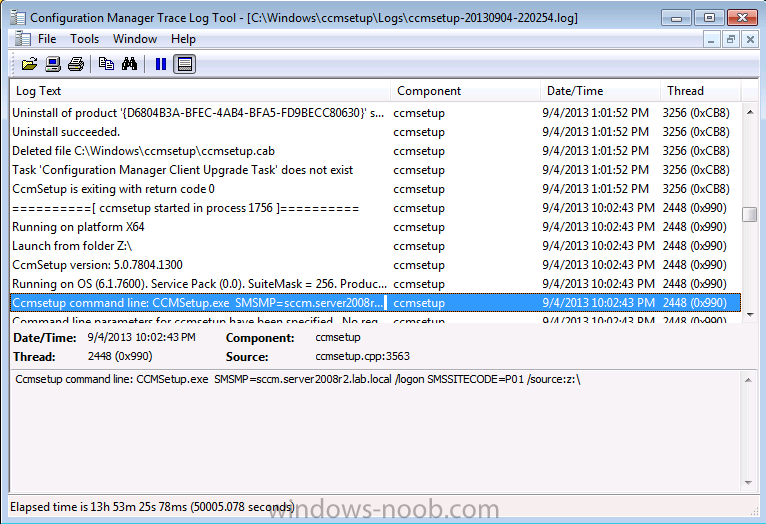This screenshot has height=524, width=766.
Task: Click the Open on Server toolbar icon
Action: [x=53, y=64]
